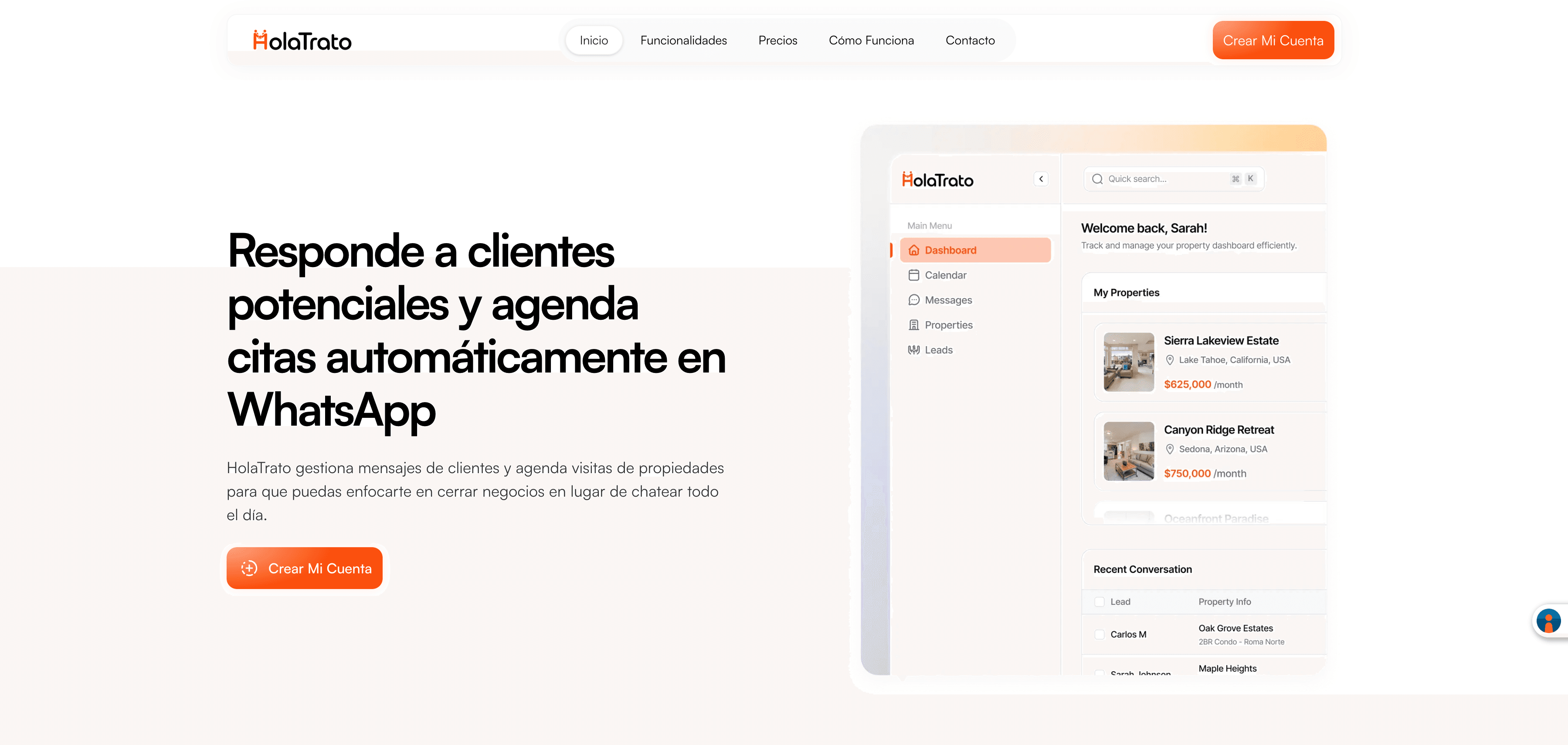The height and width of the screenshot is (745, 1568).
Task: Go to Funcionalidades menu item
Action: click(x=683, y=40)
